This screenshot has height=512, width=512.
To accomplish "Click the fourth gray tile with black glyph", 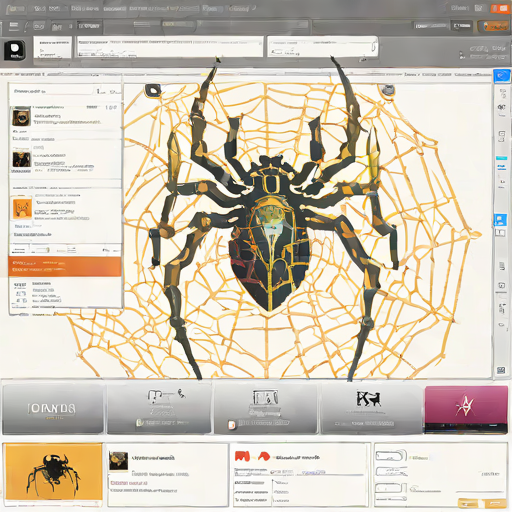I will pyautogui.click(x=371, y=409).
